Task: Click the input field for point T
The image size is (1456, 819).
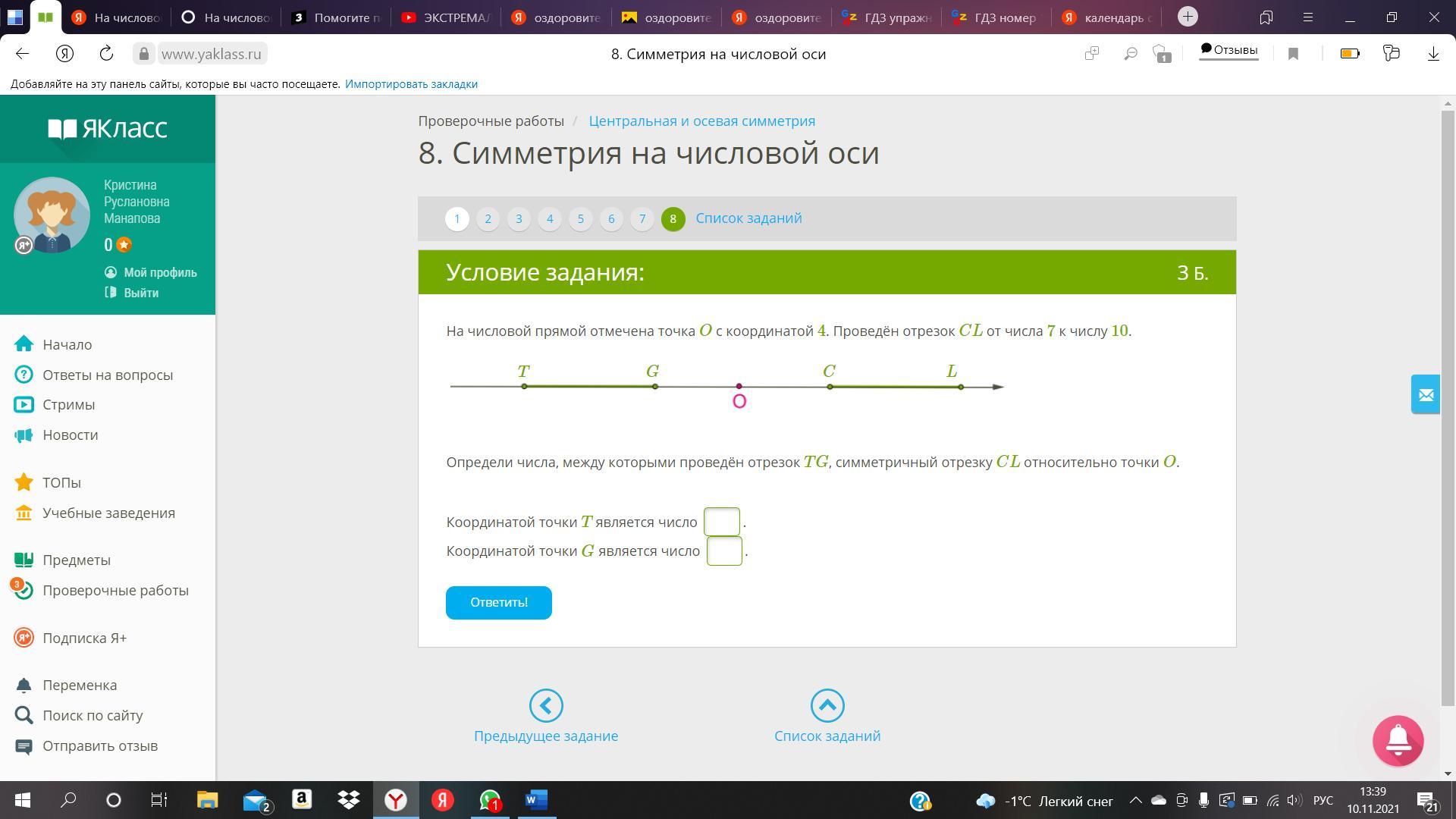Action: pos(721,522)
